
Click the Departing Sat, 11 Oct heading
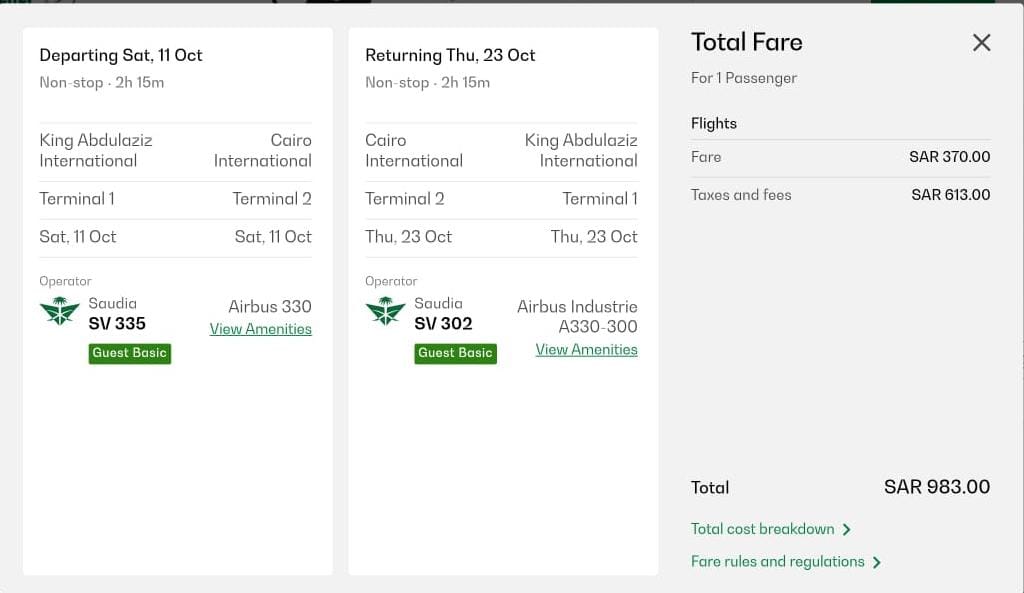121,56
